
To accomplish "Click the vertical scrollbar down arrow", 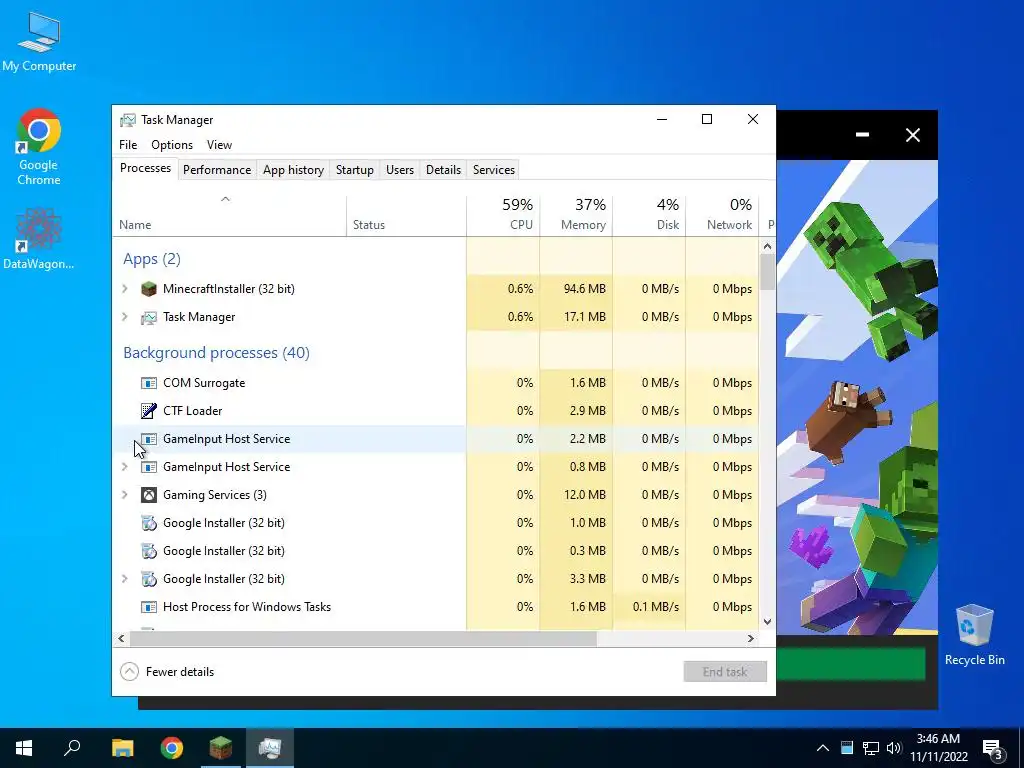I will (767, 622).
